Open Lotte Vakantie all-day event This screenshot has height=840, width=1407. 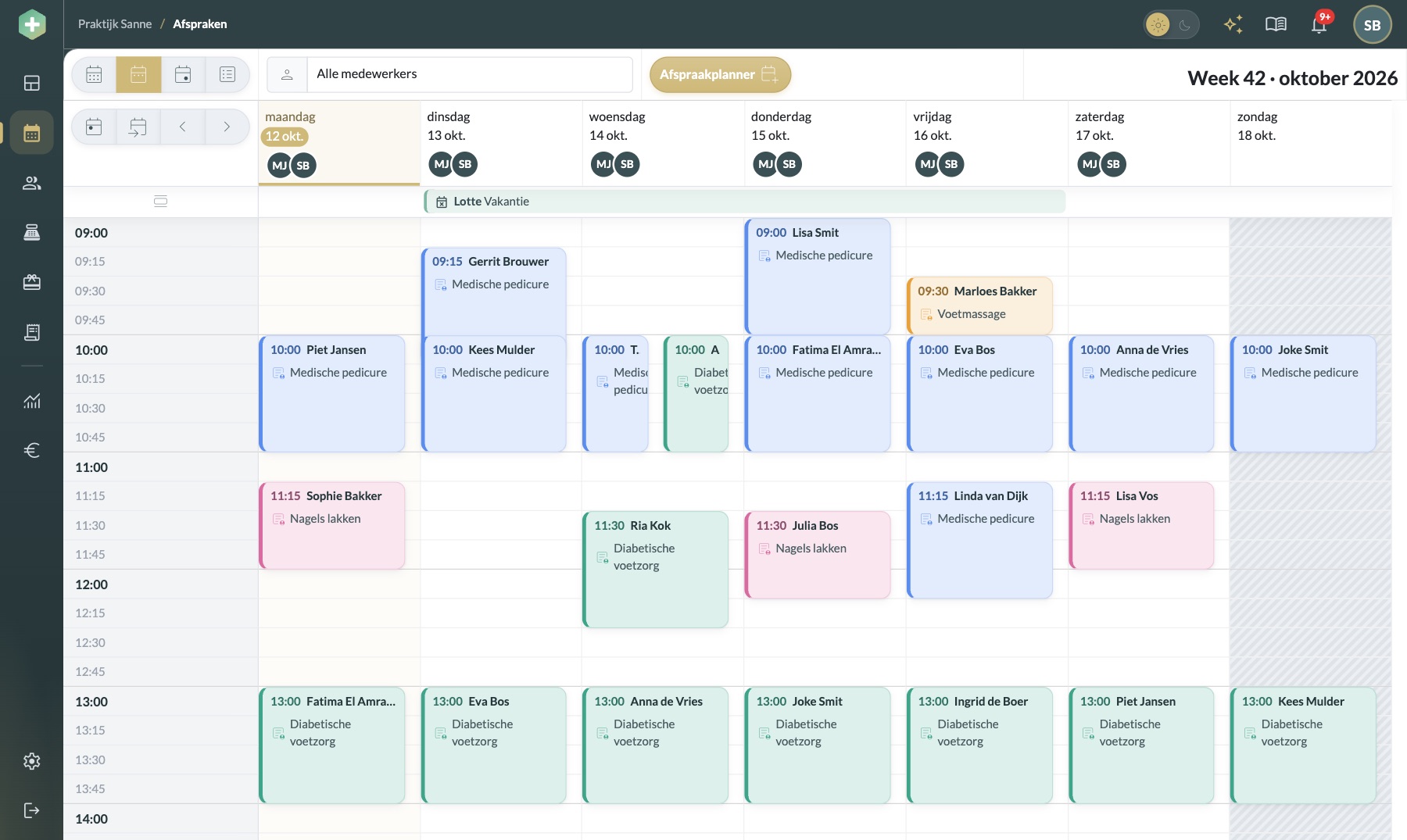coord(744,202)
